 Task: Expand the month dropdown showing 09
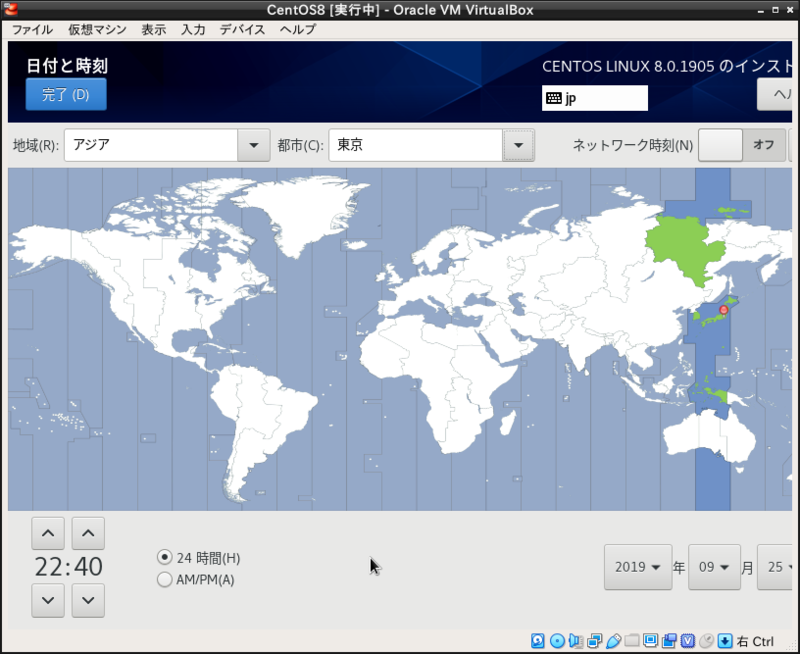[714, 567]
